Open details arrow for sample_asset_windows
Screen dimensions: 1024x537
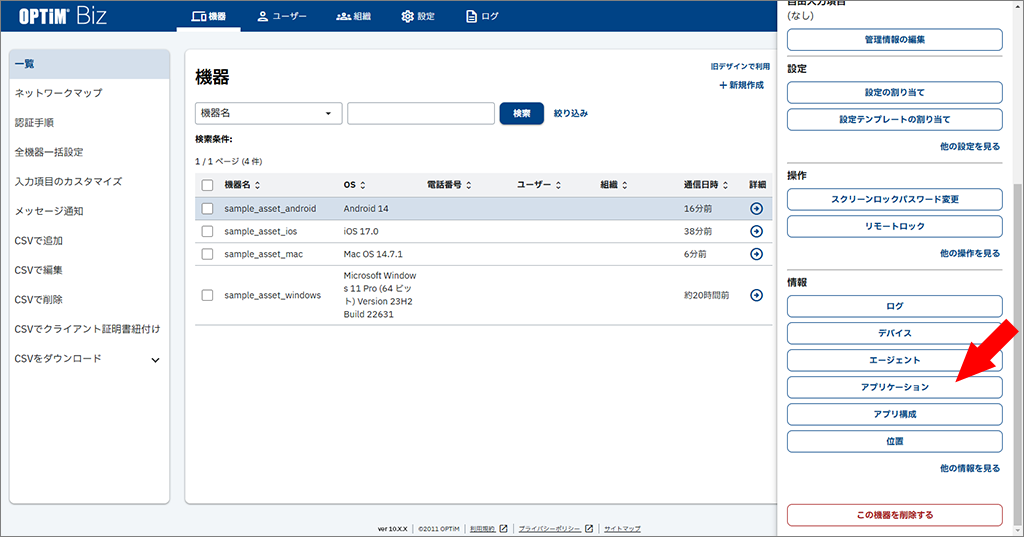click(x=756, y=295)
